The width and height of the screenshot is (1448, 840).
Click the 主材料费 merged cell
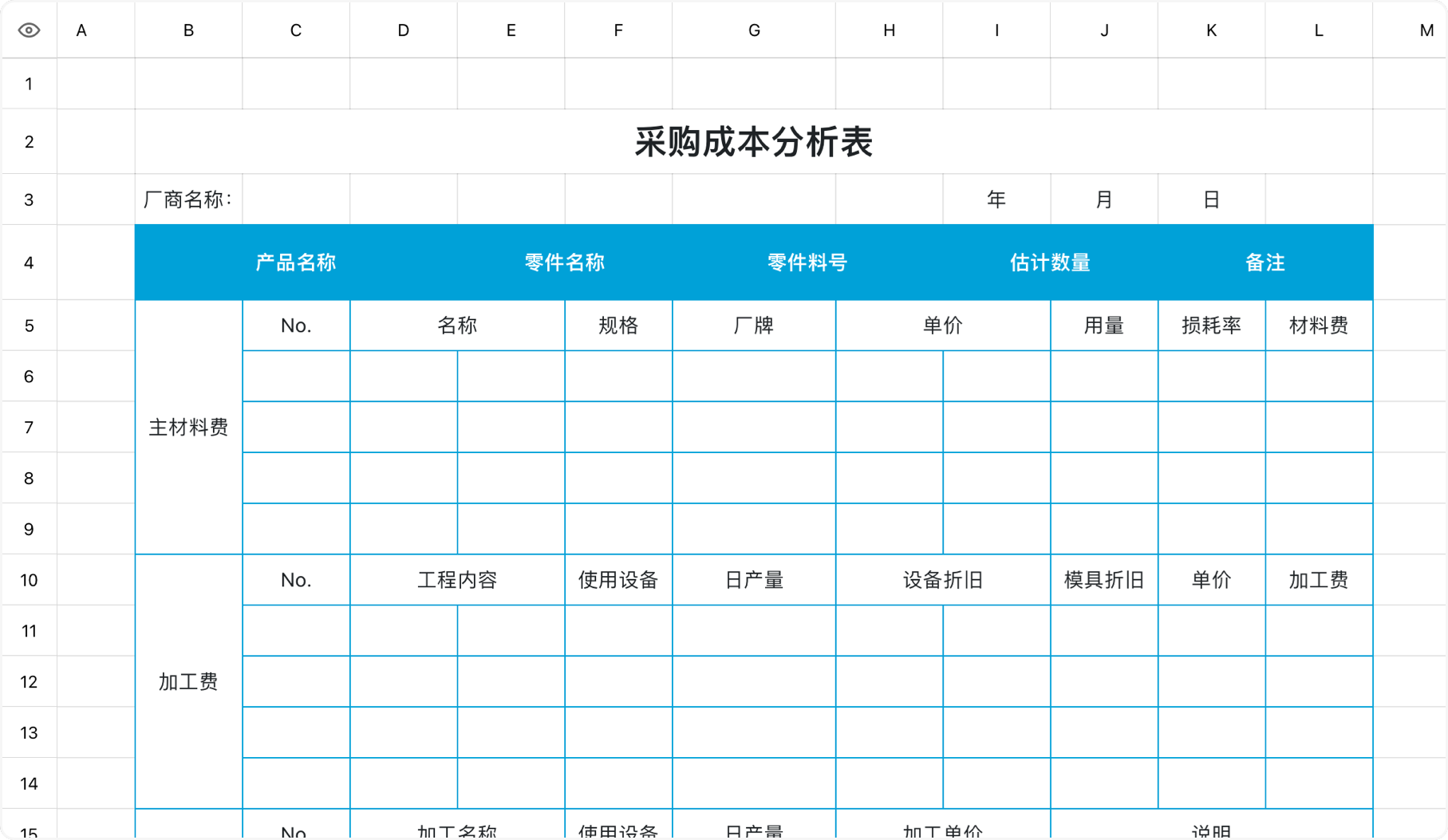point(188,428)
